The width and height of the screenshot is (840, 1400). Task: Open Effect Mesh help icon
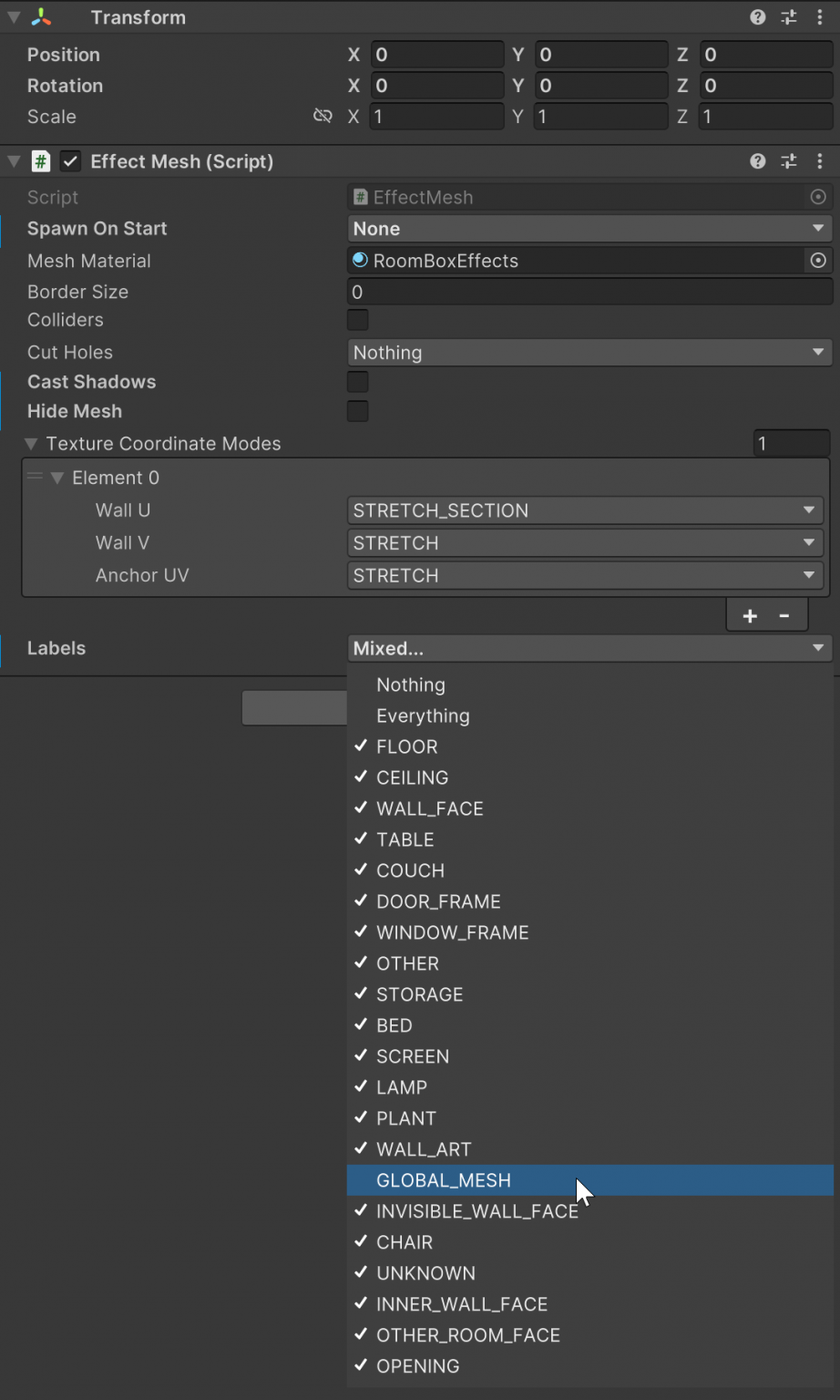point(757,161)
